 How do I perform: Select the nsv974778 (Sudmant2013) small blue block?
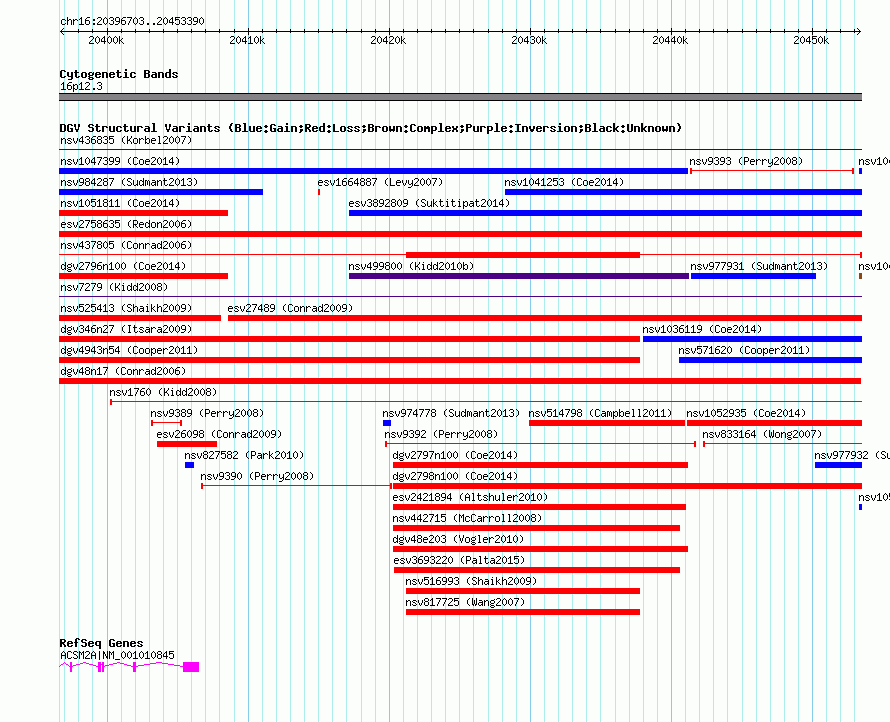387,423
